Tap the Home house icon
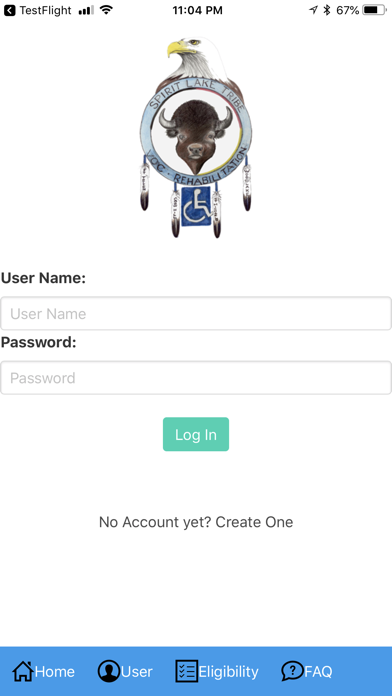 (x=23, y=671)
